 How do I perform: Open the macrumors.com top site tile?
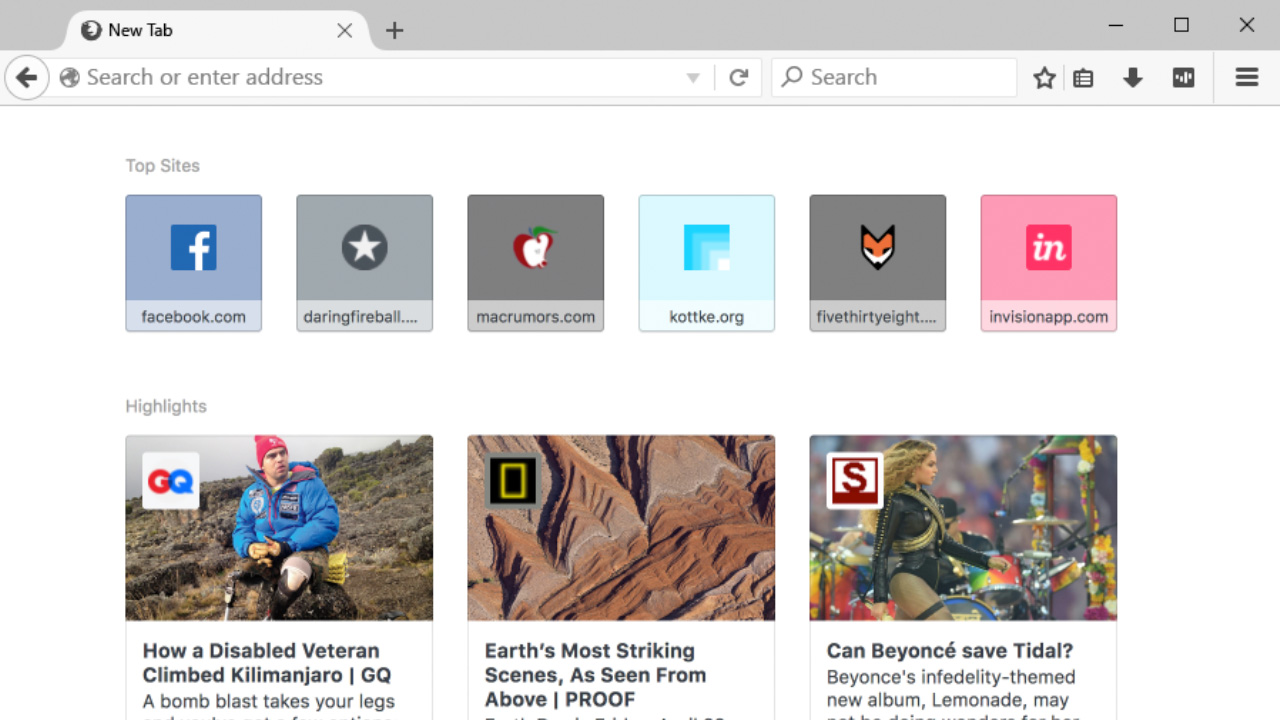click(x=536, y=263)
